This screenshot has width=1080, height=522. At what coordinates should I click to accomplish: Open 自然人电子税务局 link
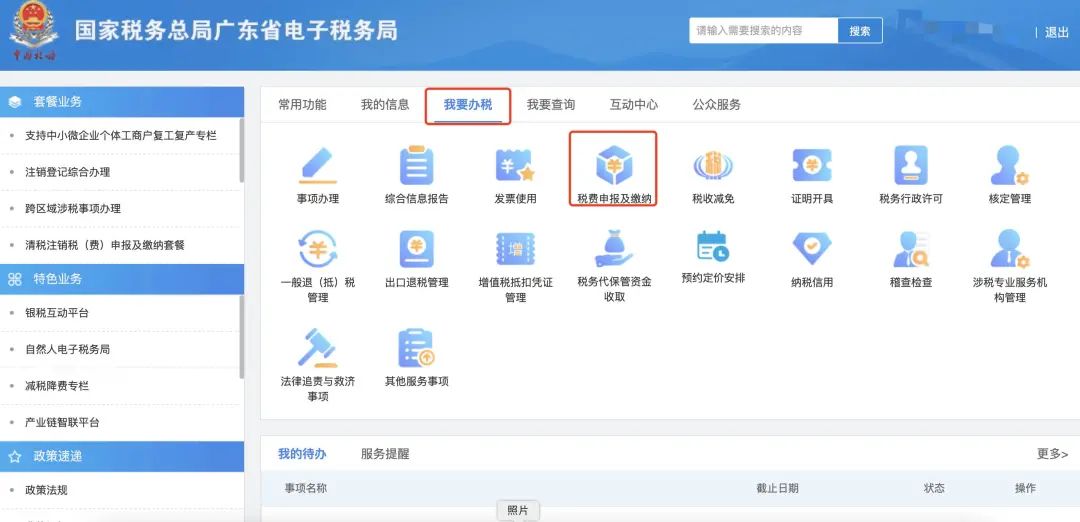68,350
